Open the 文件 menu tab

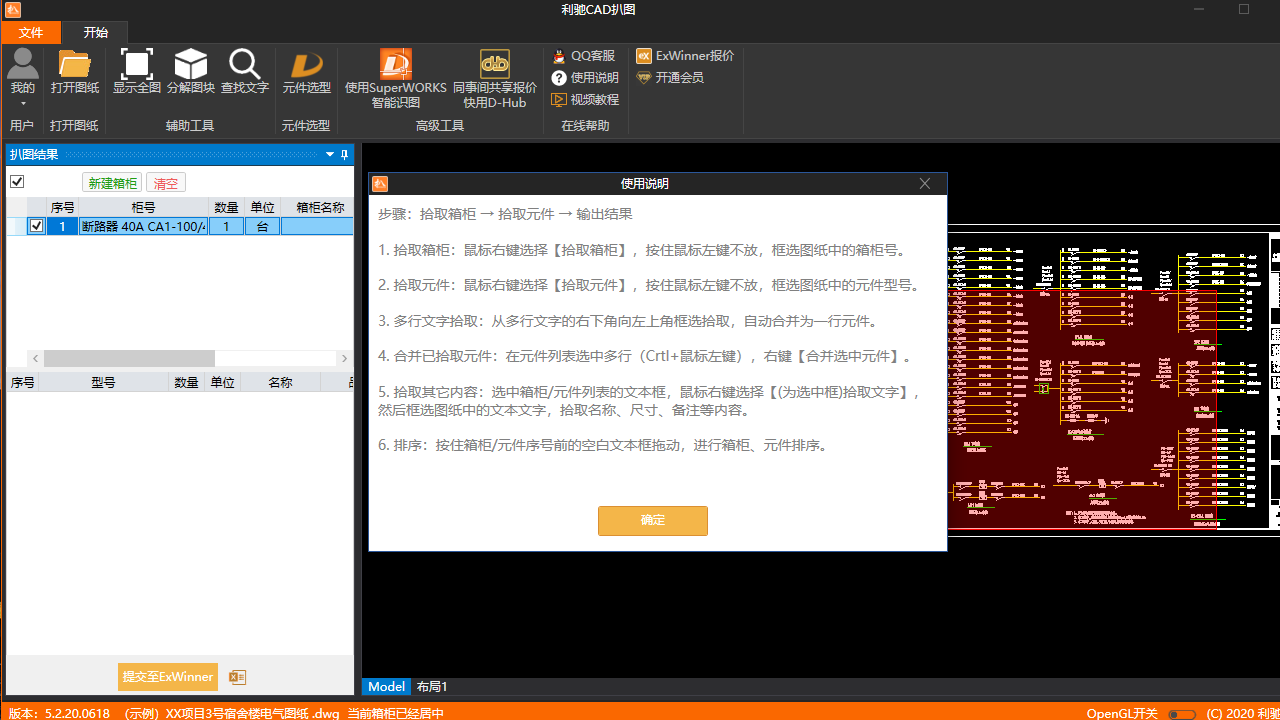(31, 33)
